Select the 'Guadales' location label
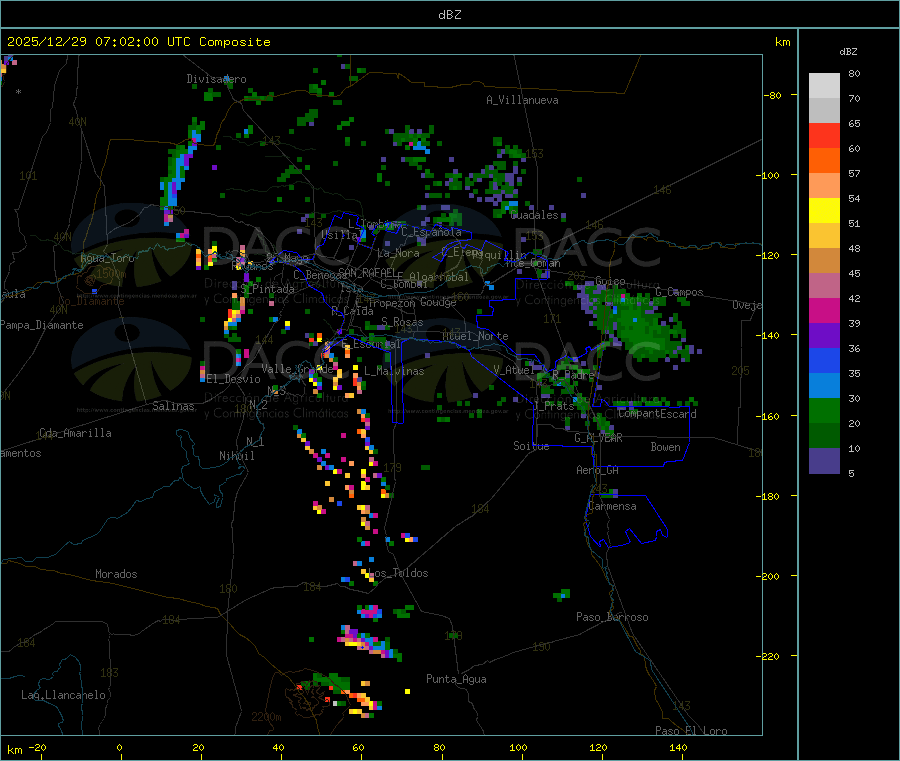The height and width of the screenshot is (761, 900). click(x=534, y=215)
